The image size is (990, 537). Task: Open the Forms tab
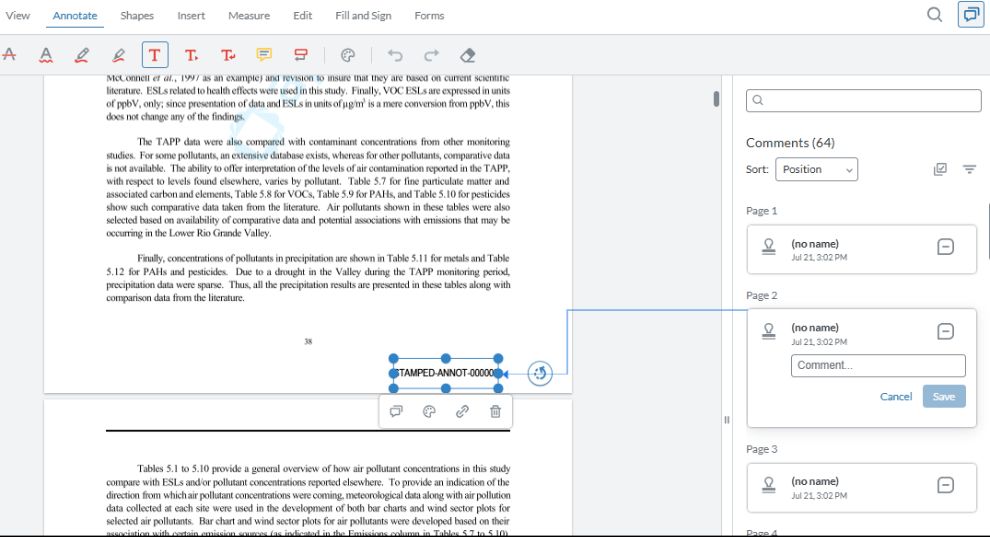click(x=429, y=15)
